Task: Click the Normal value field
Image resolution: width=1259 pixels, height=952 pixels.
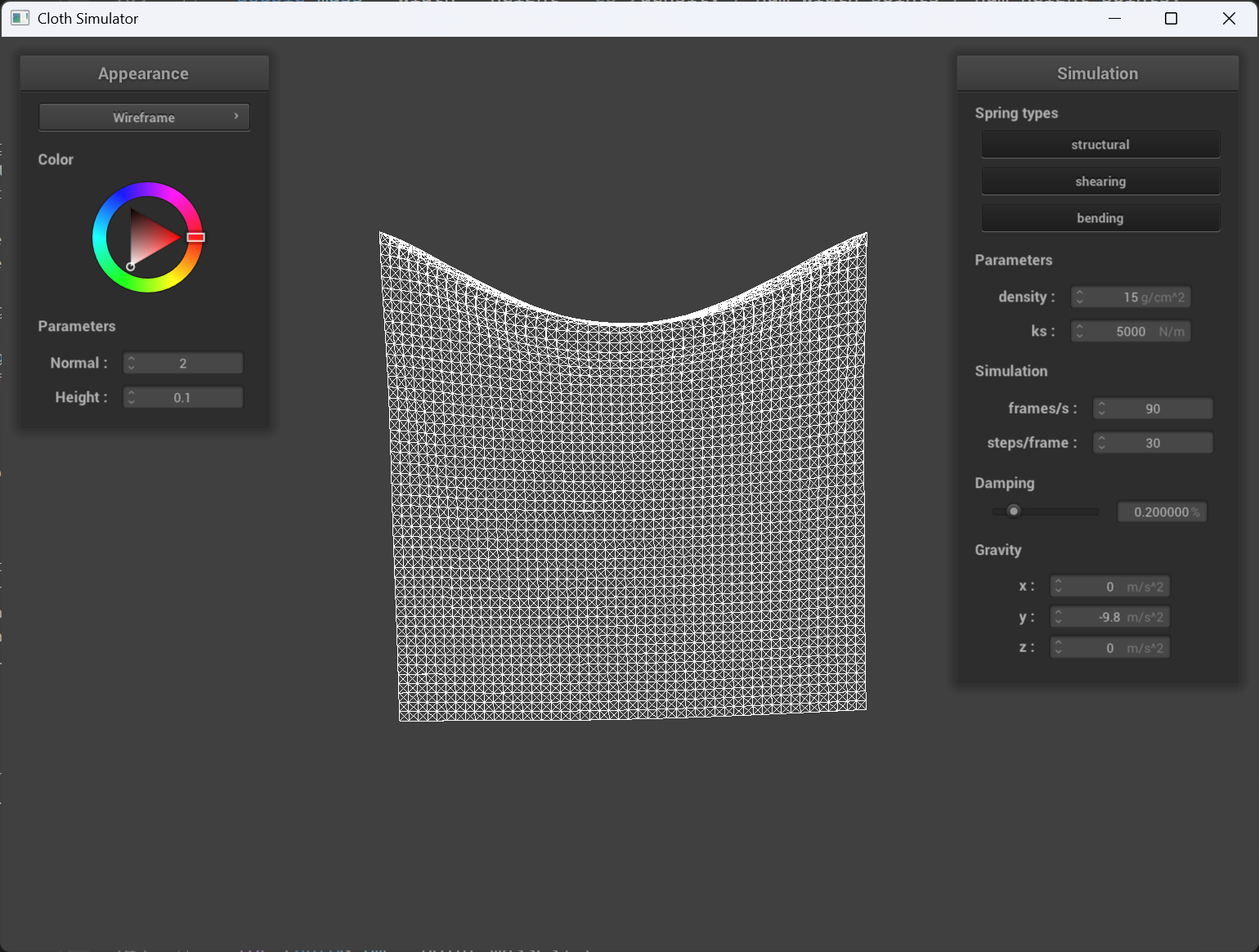Action: pos(183,363)
